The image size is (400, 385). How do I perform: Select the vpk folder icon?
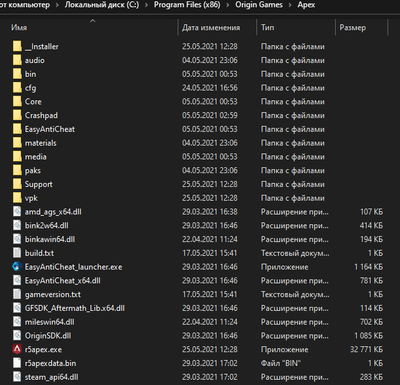tap(17, 198)
